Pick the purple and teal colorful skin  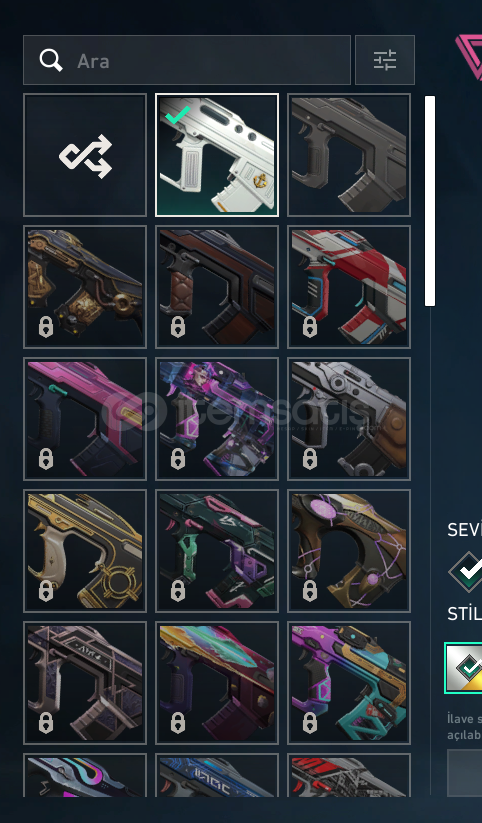(x=349, y=683)
